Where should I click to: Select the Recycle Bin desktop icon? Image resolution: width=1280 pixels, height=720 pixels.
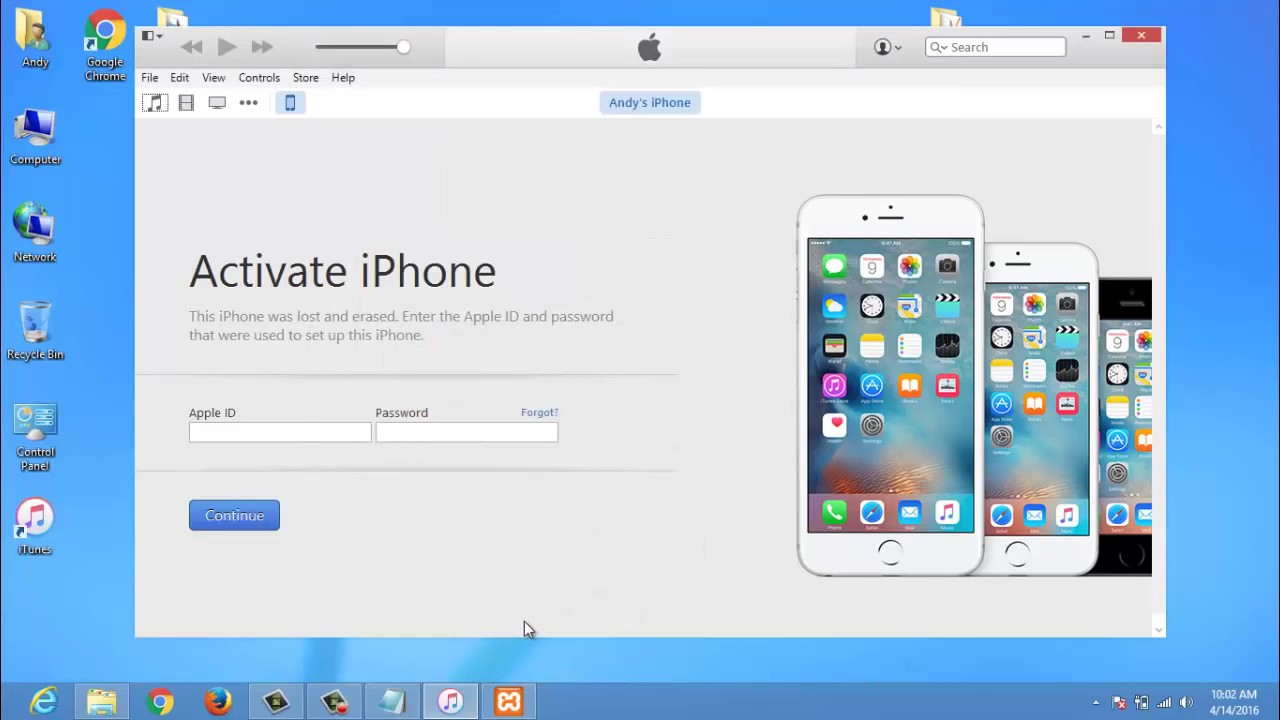click(35, 331)
